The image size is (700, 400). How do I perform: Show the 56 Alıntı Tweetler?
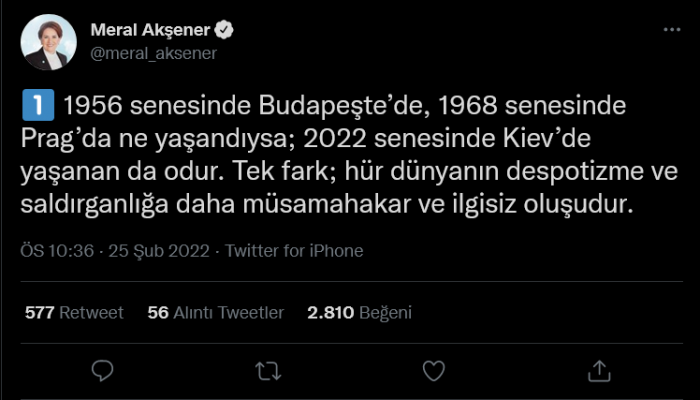(215, 312)
